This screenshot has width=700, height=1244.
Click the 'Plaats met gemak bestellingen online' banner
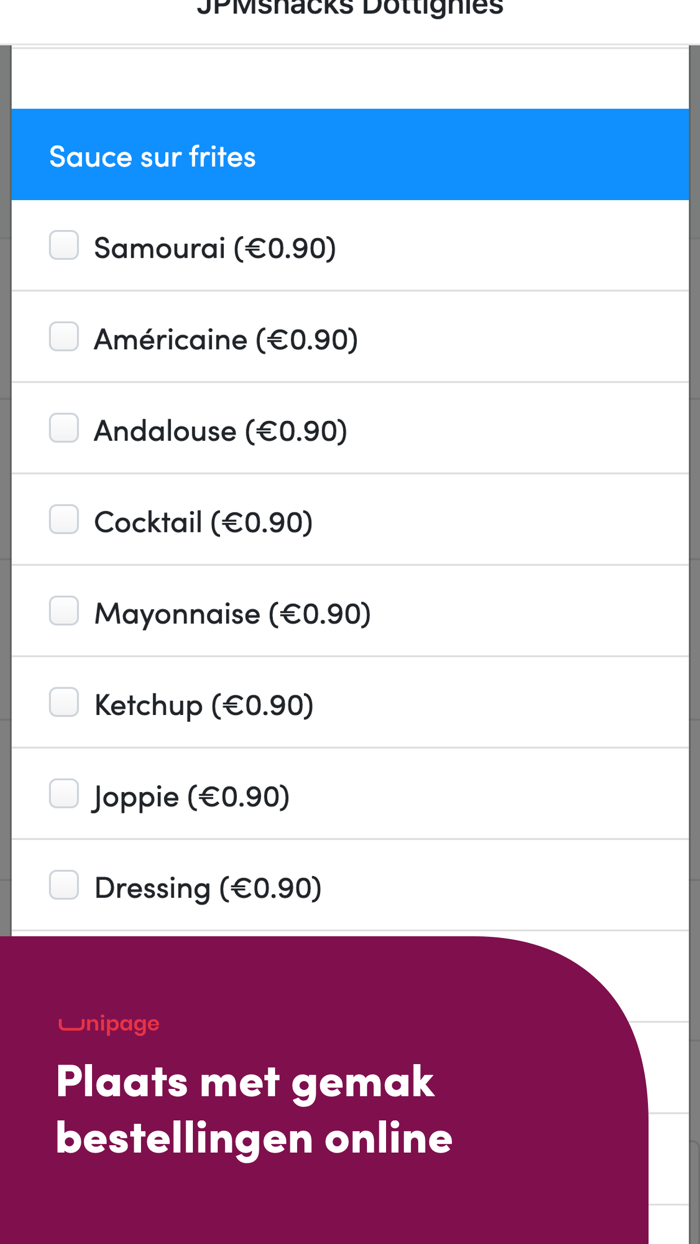[x=254, y=1110]
